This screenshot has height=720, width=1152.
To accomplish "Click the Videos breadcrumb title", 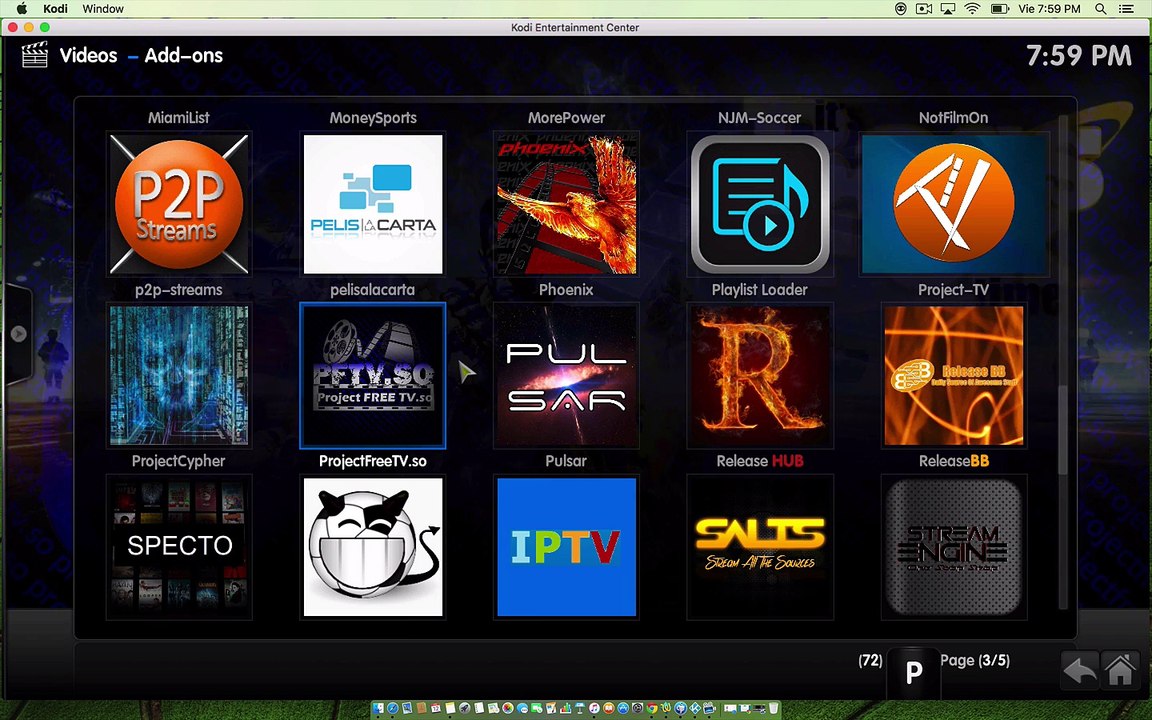I will click(x=88, y=55).
